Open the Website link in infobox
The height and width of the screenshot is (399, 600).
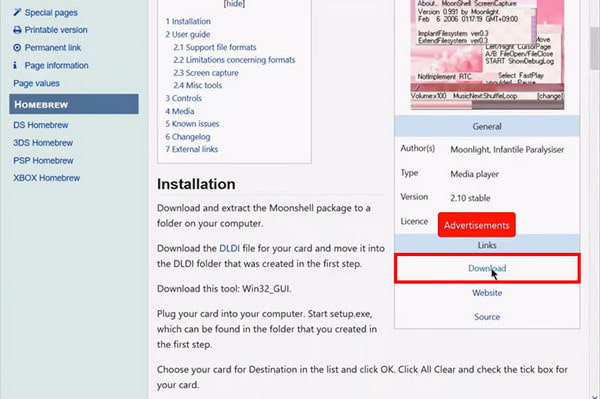487,293
